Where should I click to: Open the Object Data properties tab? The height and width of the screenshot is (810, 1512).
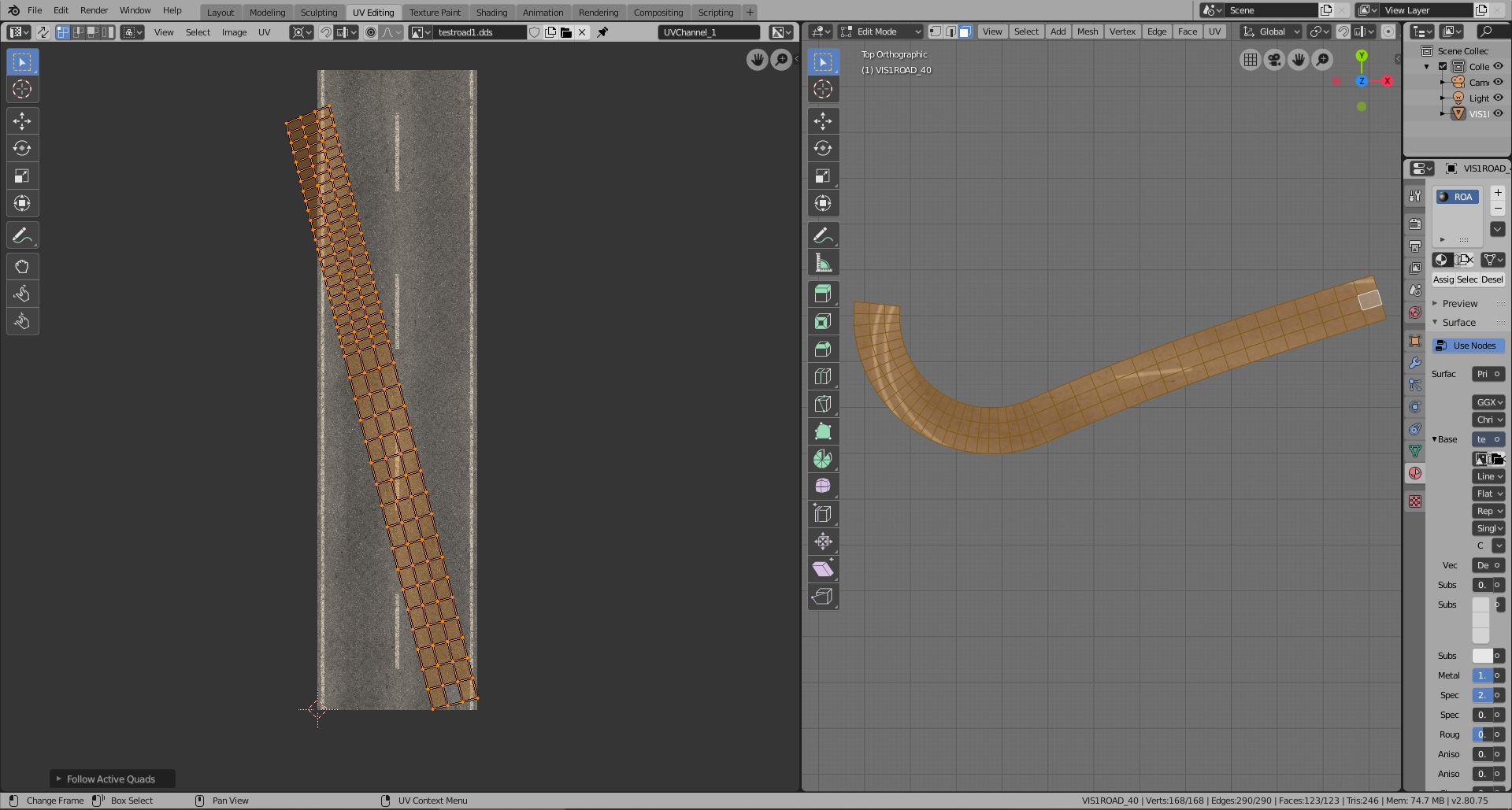click(x=1415, y=451)
